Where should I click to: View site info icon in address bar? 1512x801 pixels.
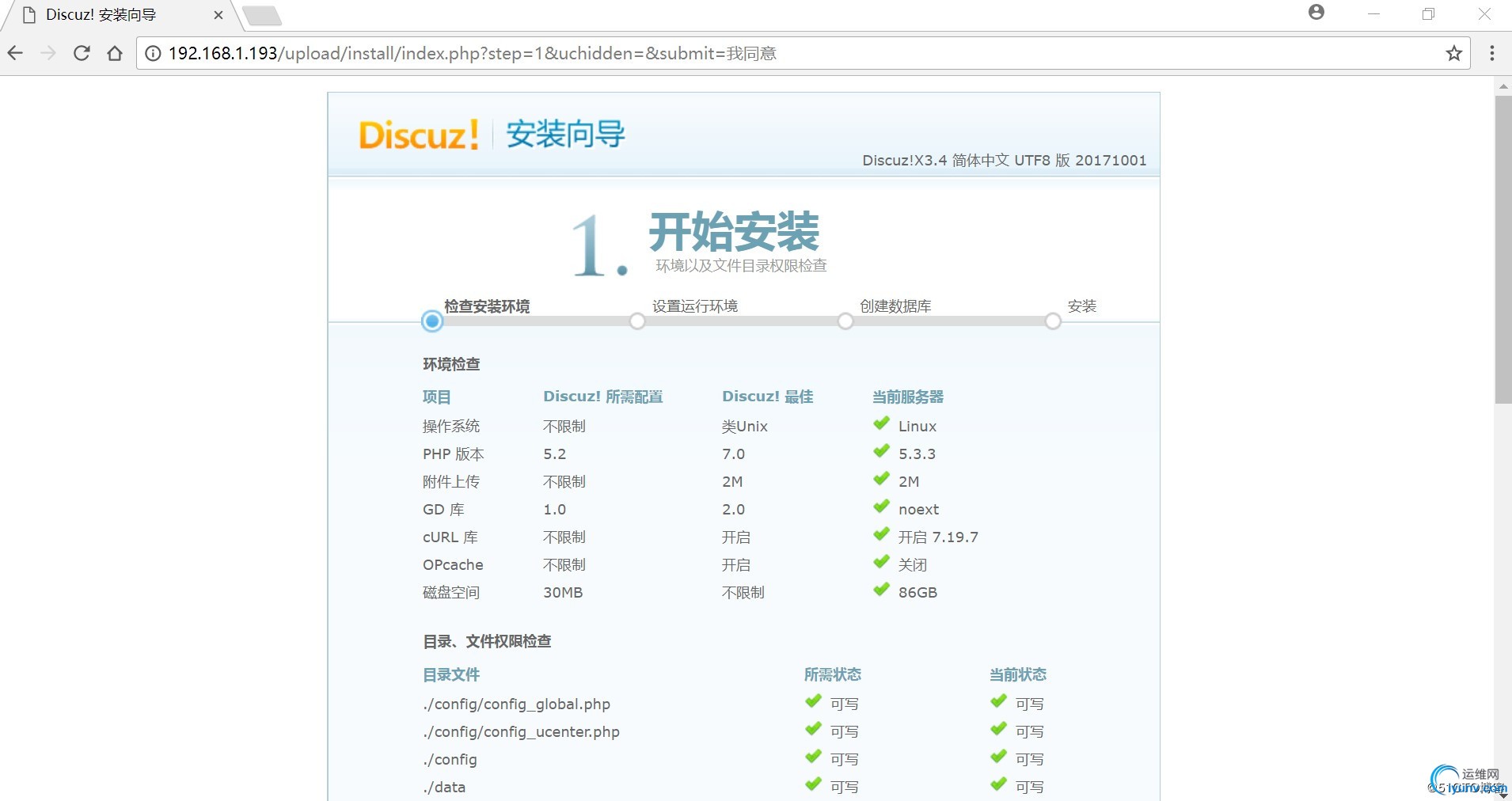153,53
